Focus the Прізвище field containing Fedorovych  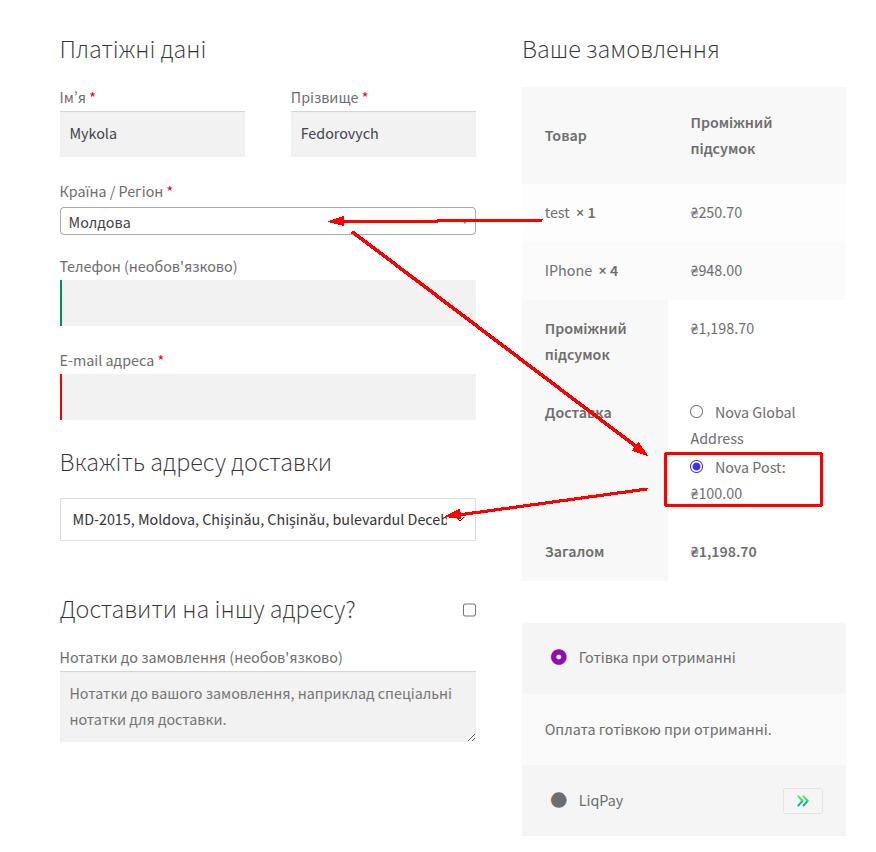[382, 134]
